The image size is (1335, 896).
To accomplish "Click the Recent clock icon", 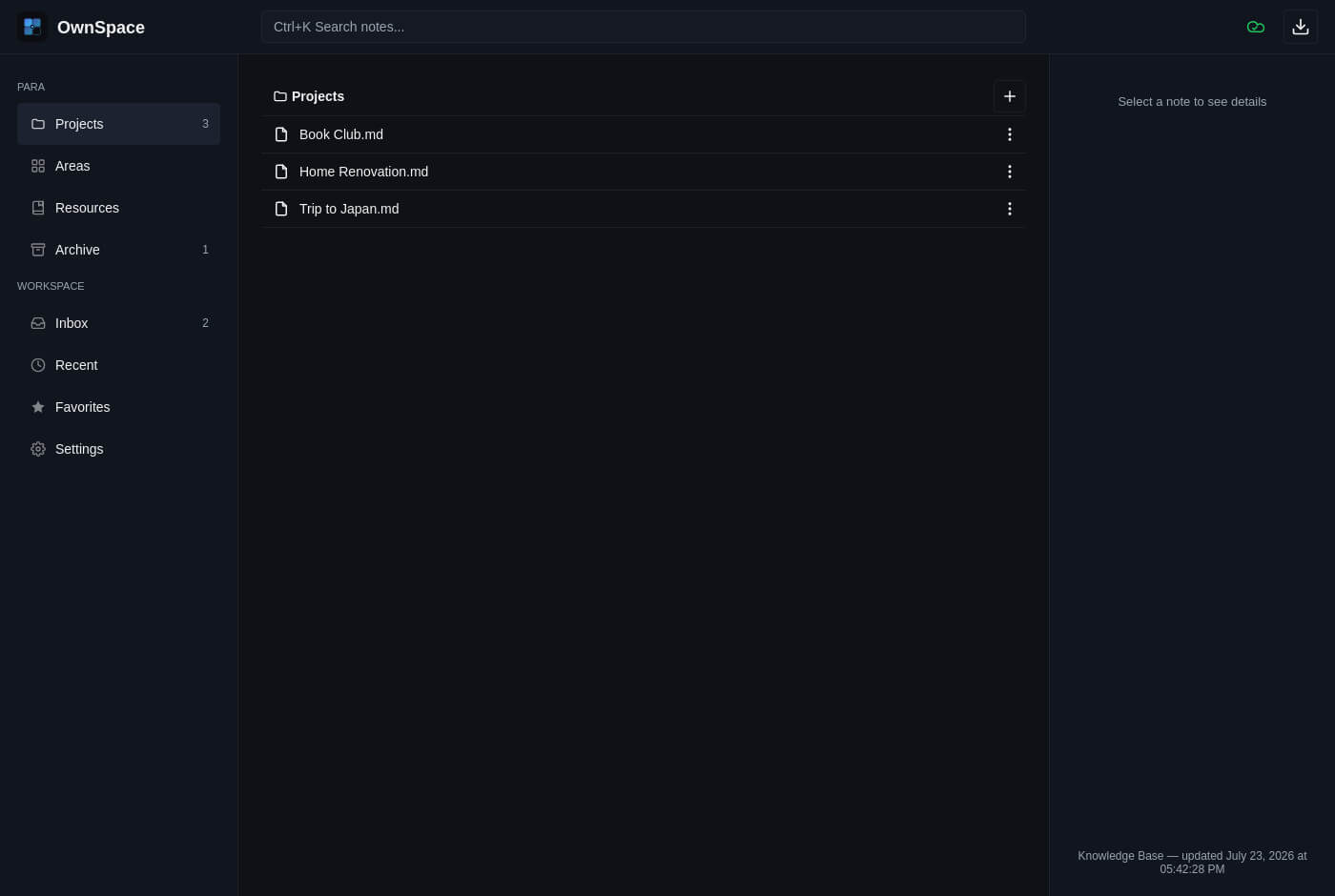I will coord(38,365).
